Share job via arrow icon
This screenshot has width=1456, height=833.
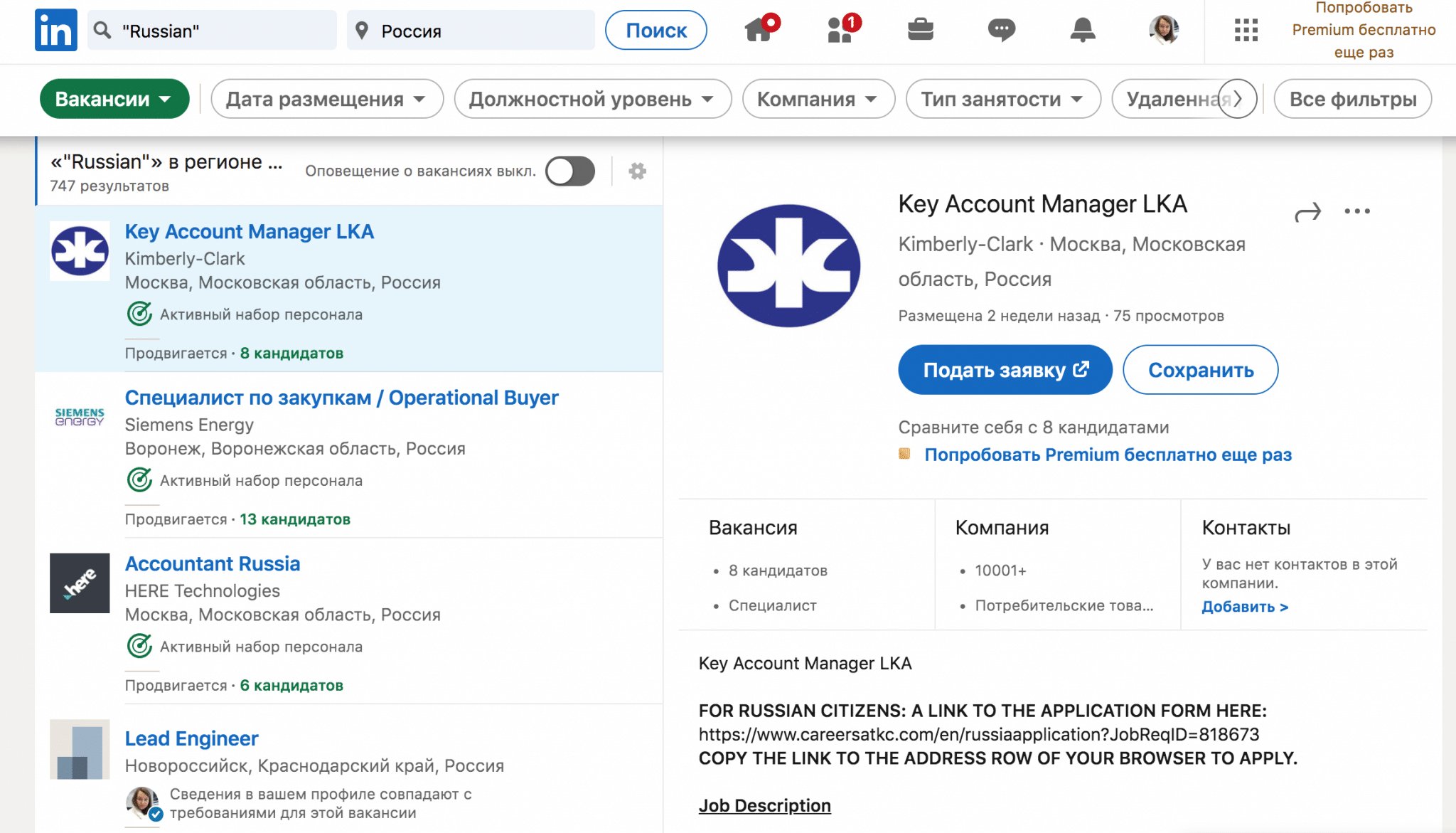[1307, 212]
